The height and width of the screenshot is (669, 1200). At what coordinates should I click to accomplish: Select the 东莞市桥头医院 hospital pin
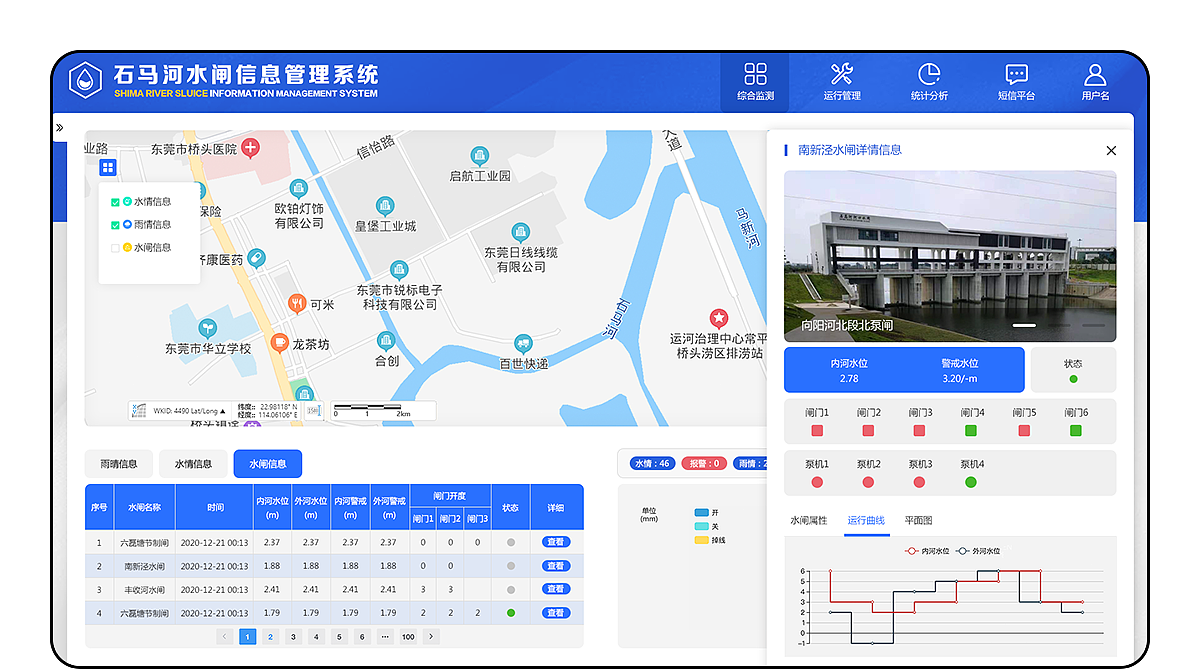(x=250, y=148)
